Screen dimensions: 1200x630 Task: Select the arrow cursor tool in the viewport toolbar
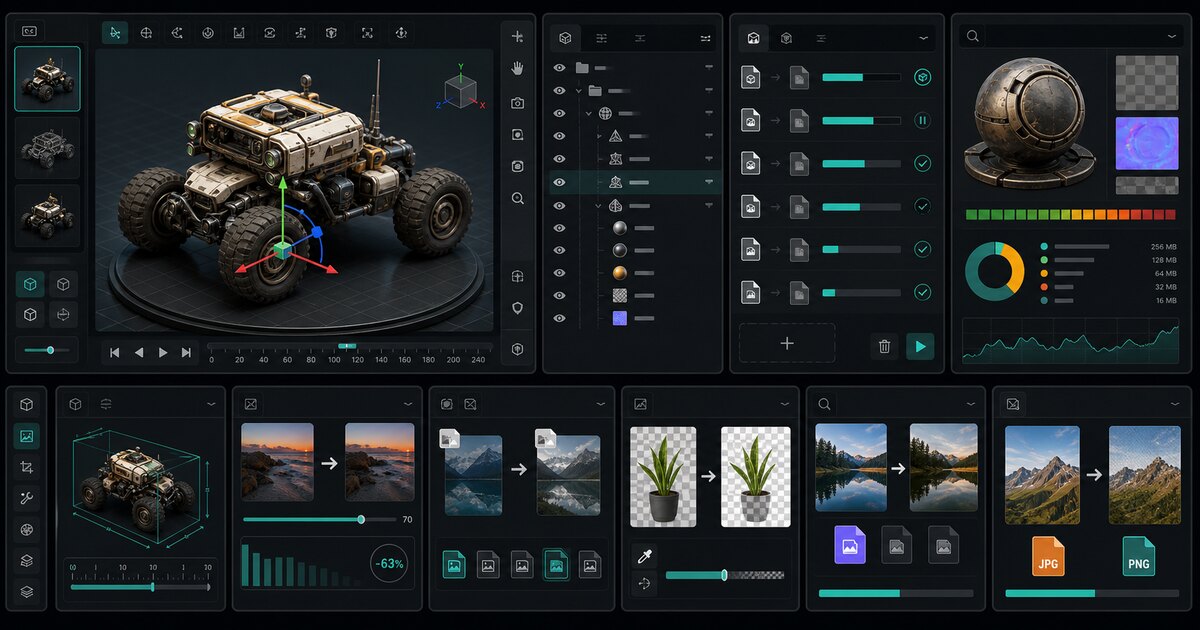115,33
